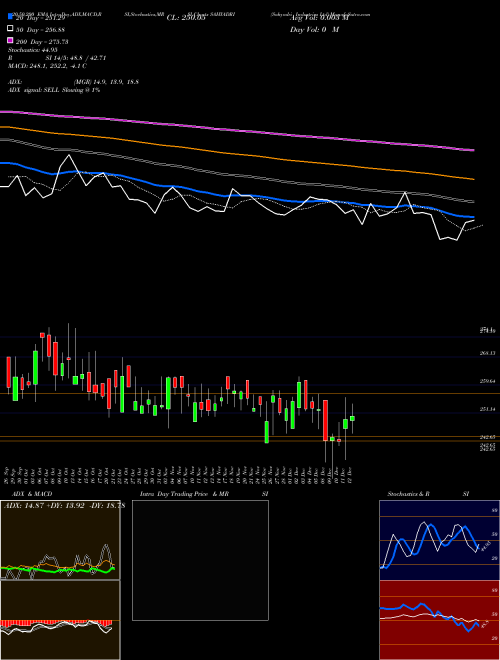Click the 251.14 price axis label
The width and height of the screenshot is (500, 660).
pyautogui.click(x=487, y=409)
